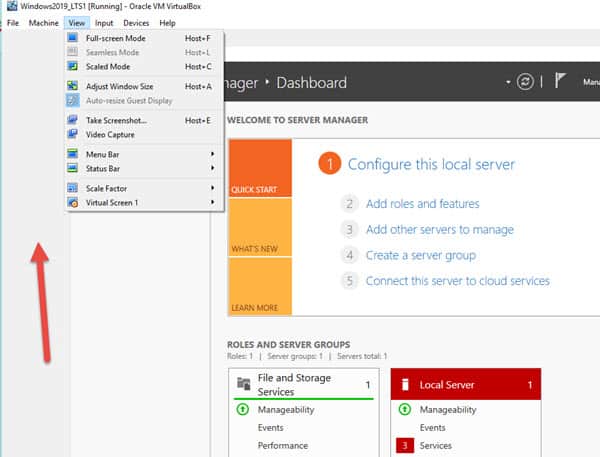Select Adjust Window Size menu entry
The width and height of the screenshot is (600, 457).
click(145, 86)
